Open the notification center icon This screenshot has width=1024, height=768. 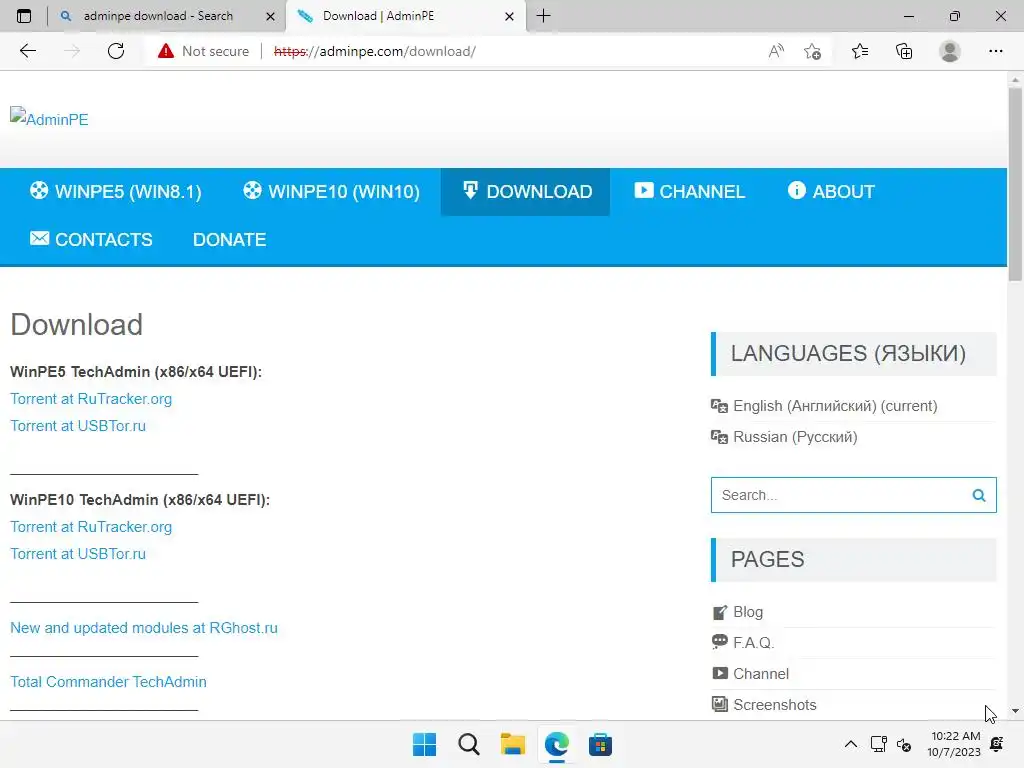click(x=997, y=744)
